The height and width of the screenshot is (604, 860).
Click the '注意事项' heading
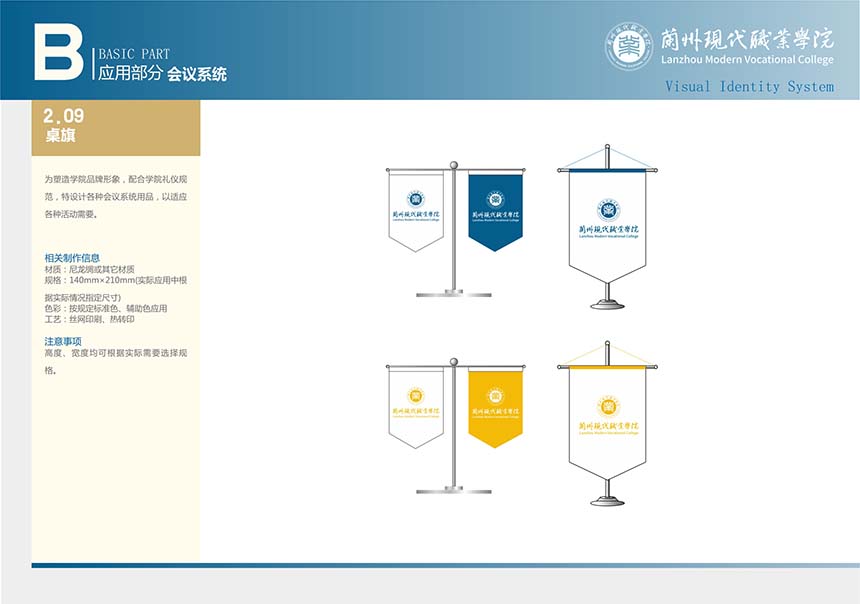[x=63, y=341]
